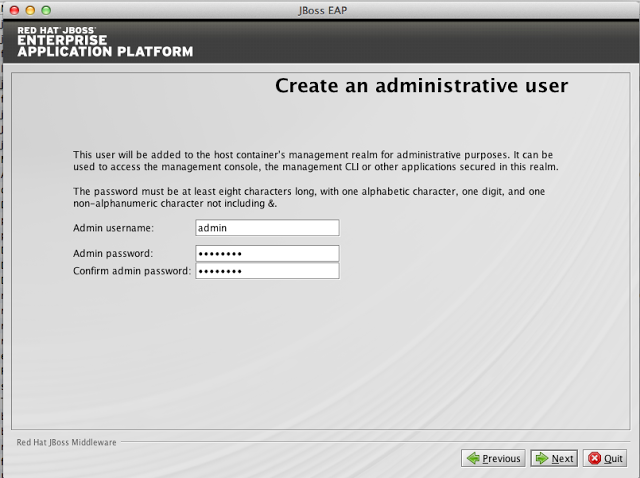Click the 'Red Hat JBoss Middleware' footer text
Viewport: 640px width, 478px height.
(x=67, y=442)
